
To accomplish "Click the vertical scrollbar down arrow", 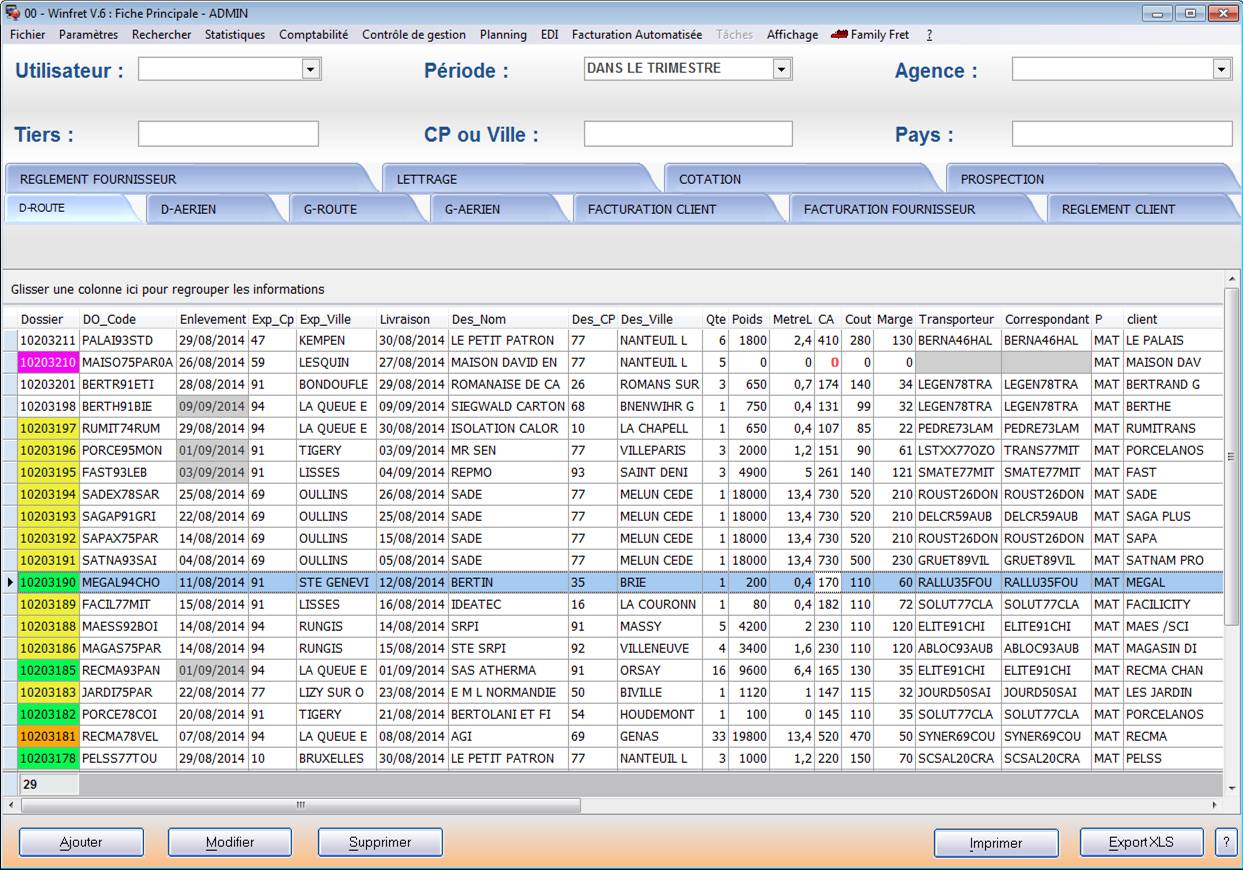I will [x=1232, y=788].
